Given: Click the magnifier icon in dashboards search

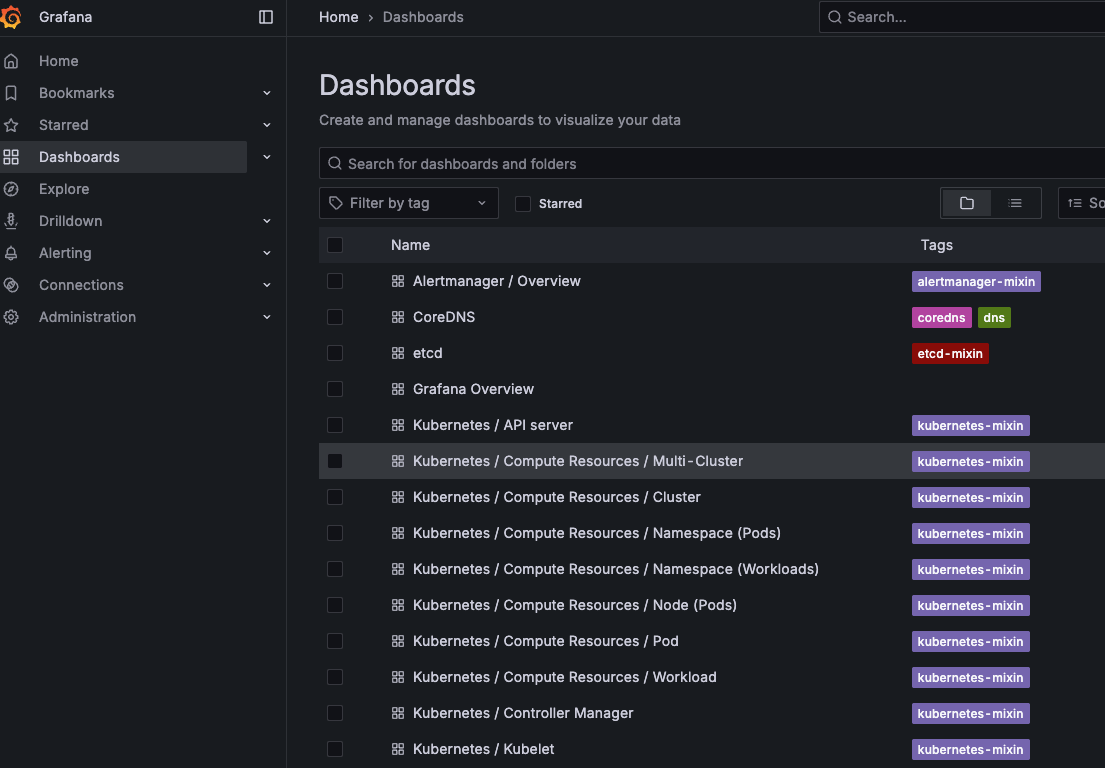Looking at the screenshot, I should point(335,163).
